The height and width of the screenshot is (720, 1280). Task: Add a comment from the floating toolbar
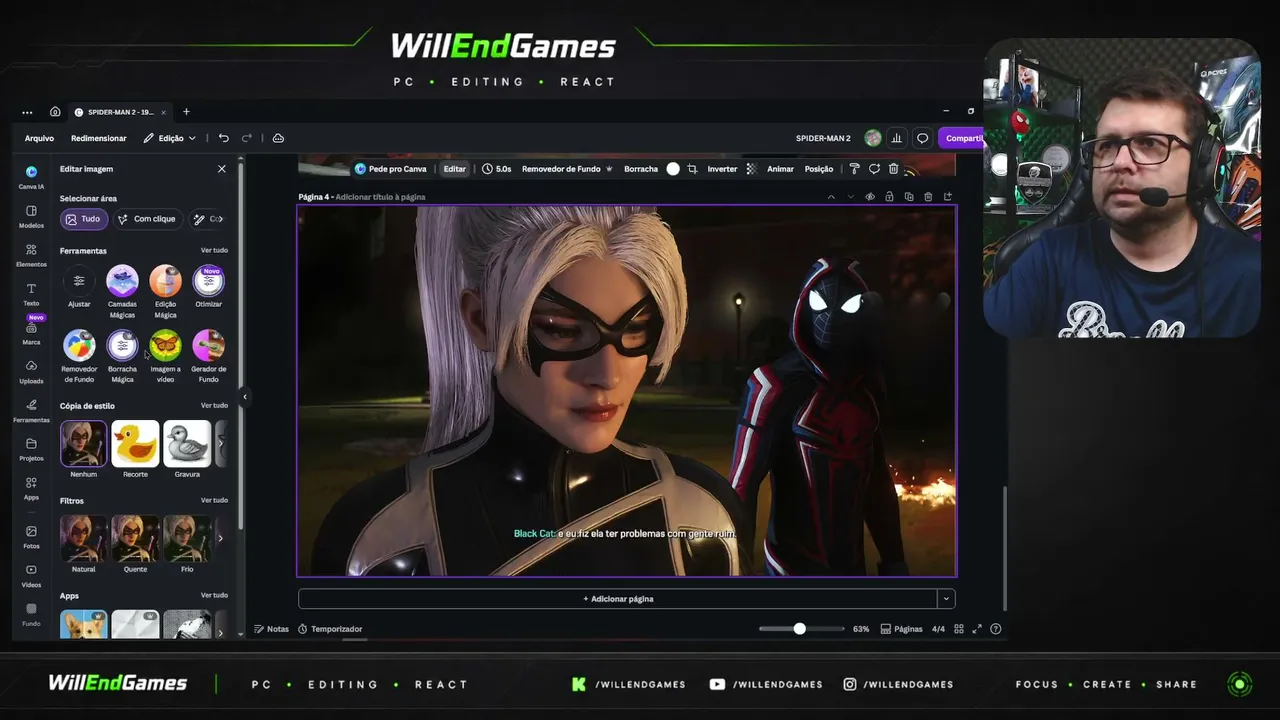click(874, 169)
